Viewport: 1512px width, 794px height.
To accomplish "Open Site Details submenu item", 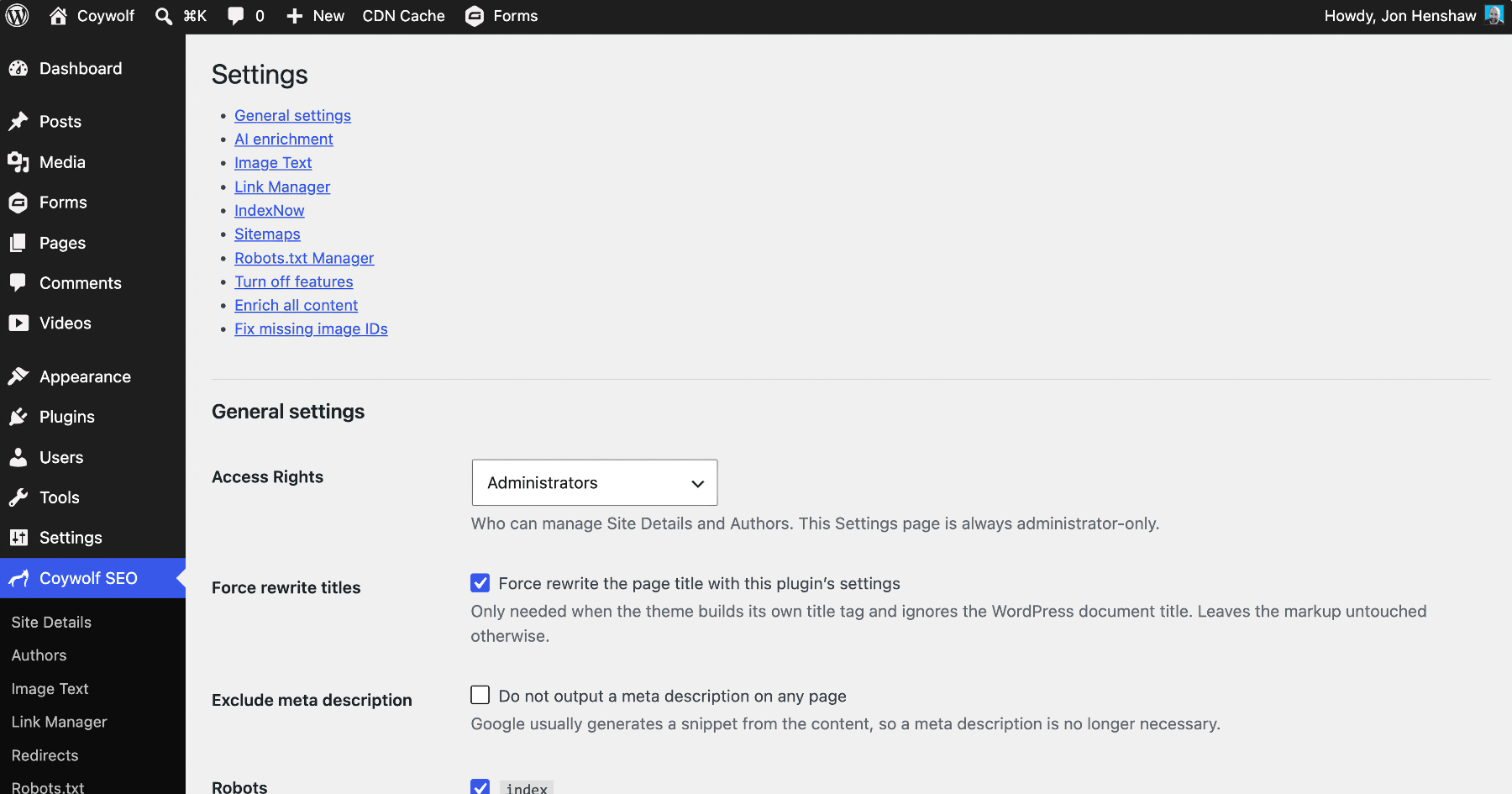I will (51, 622).
